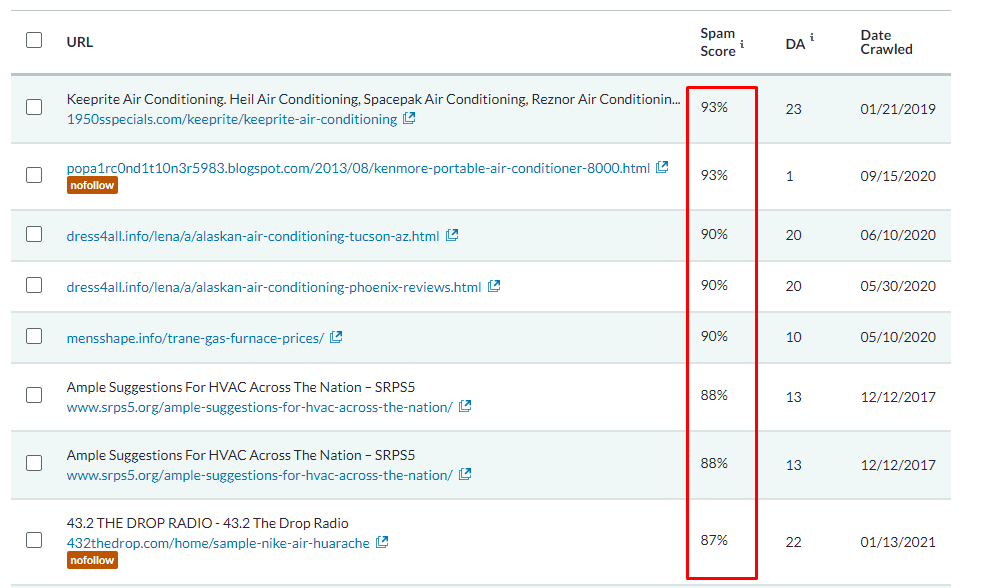Visit mensshape.info trane-gas-furnace-prices link
The width and height of the screenshot is (997, 588).
pos(195,338)
